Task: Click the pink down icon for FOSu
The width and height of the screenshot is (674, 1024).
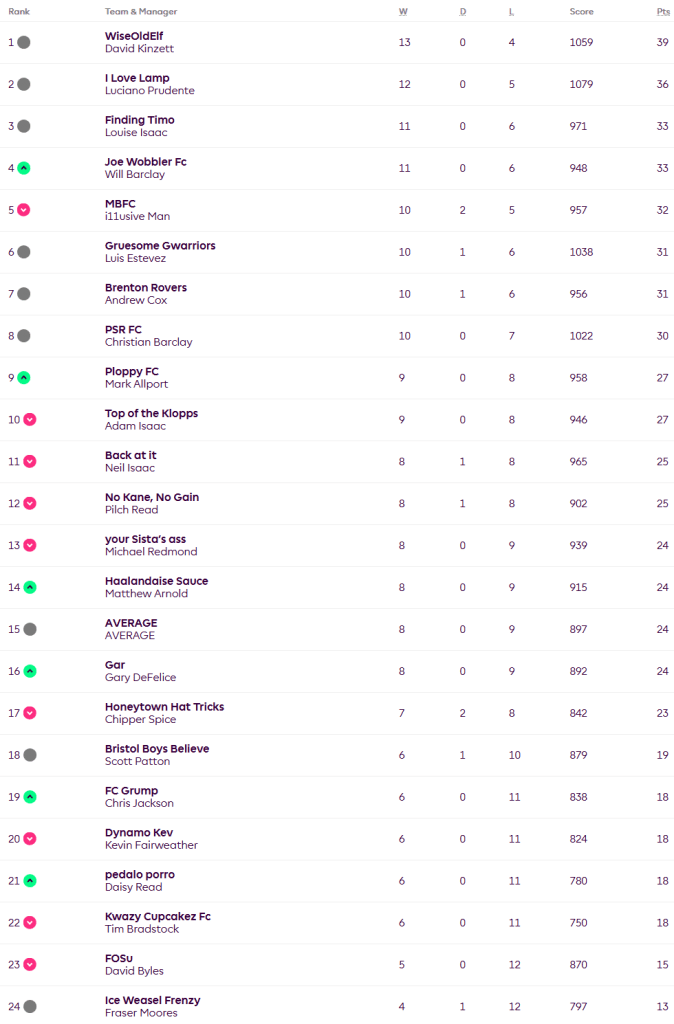Action: point(30,965)
